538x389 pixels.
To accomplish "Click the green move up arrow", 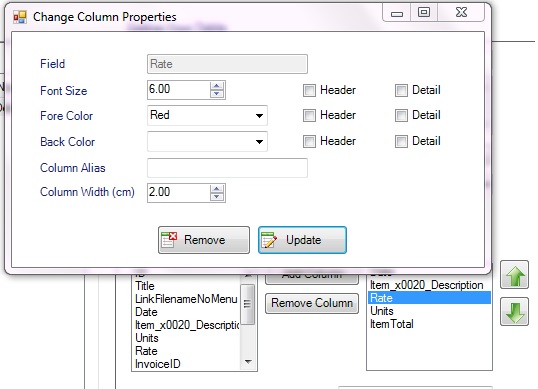I will [x=514, y=274].
